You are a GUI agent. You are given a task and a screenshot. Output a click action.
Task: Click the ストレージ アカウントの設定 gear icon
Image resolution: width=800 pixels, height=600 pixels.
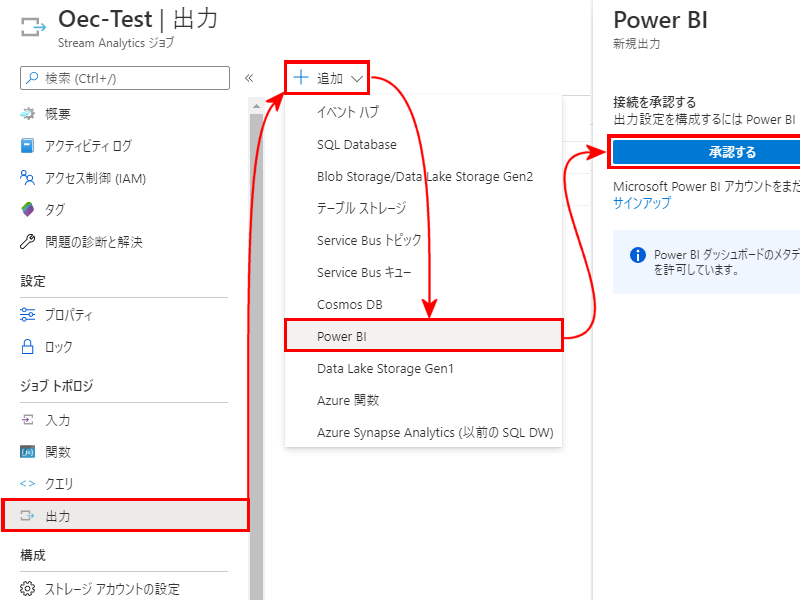(28, 589)
